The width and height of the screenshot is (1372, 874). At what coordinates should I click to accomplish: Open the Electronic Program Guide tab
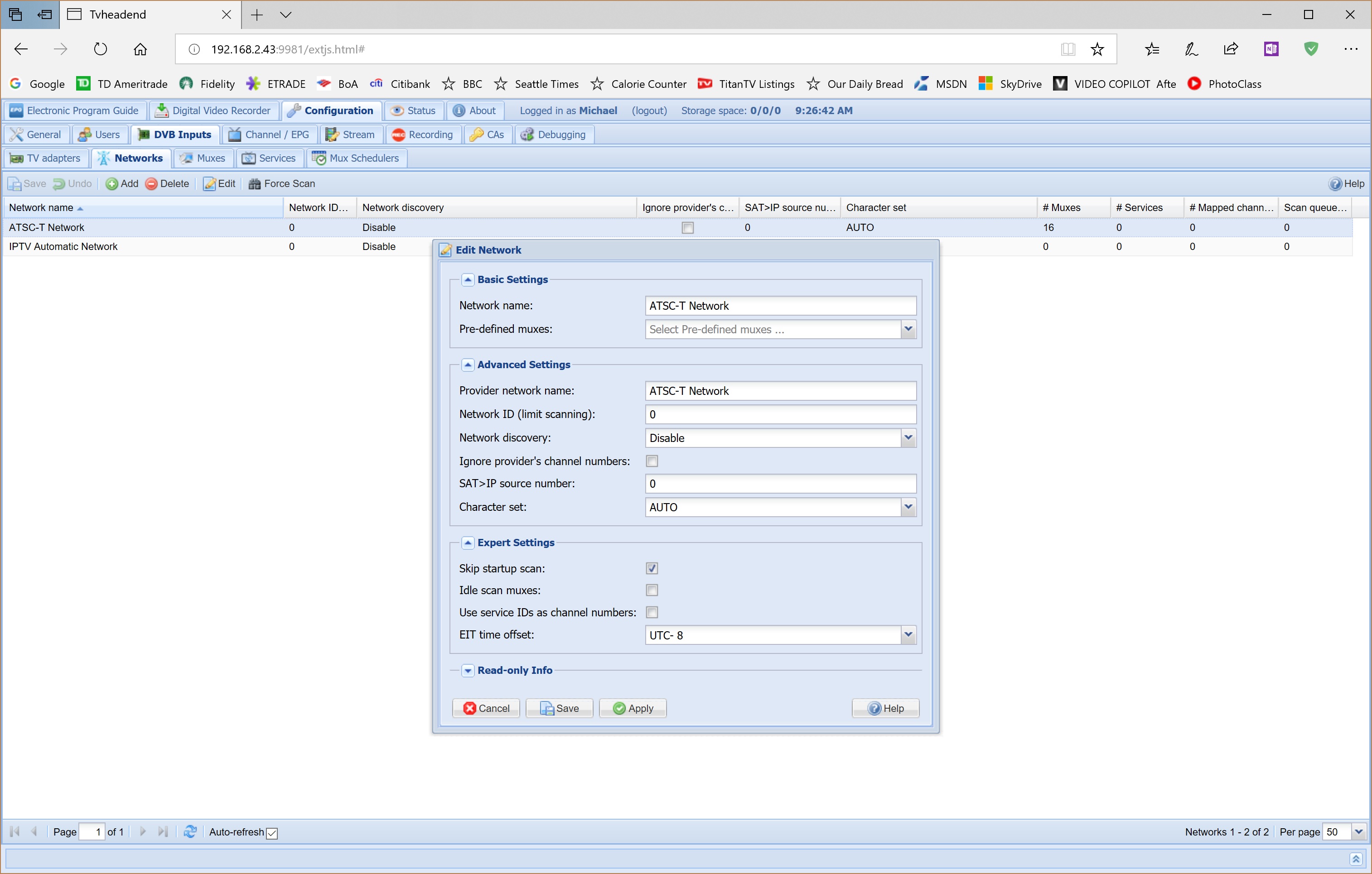[x=75, y=110]
